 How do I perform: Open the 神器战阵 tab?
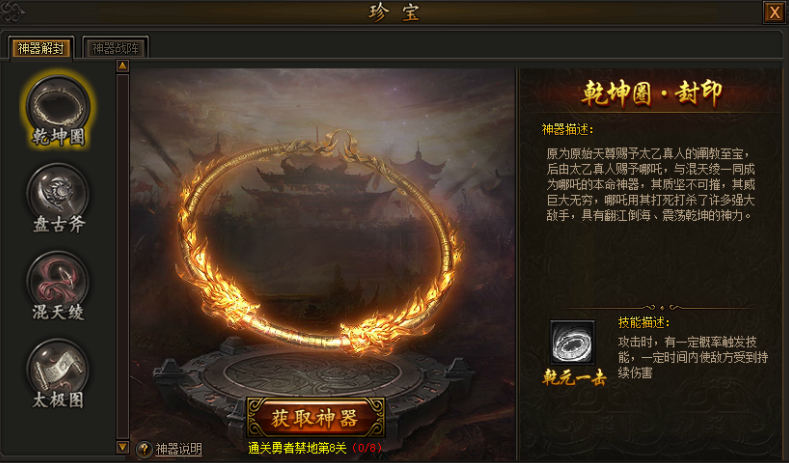(115, 48)
